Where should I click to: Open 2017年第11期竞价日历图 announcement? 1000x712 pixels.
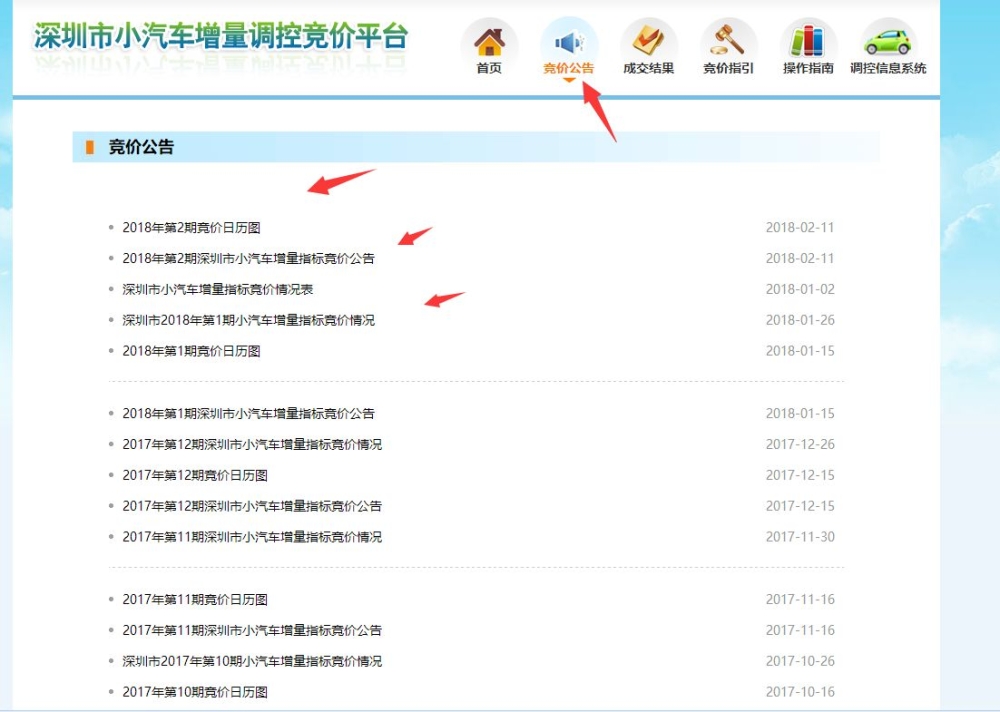tap(195, 600)
